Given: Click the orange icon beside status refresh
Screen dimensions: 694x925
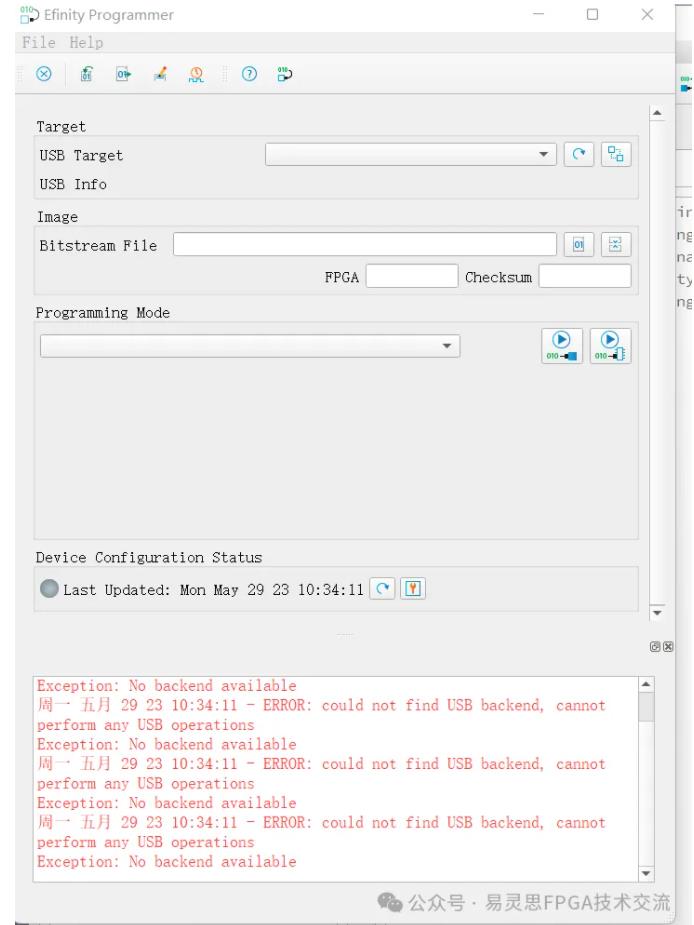Looking at the screenshot, I should [412, 589].
